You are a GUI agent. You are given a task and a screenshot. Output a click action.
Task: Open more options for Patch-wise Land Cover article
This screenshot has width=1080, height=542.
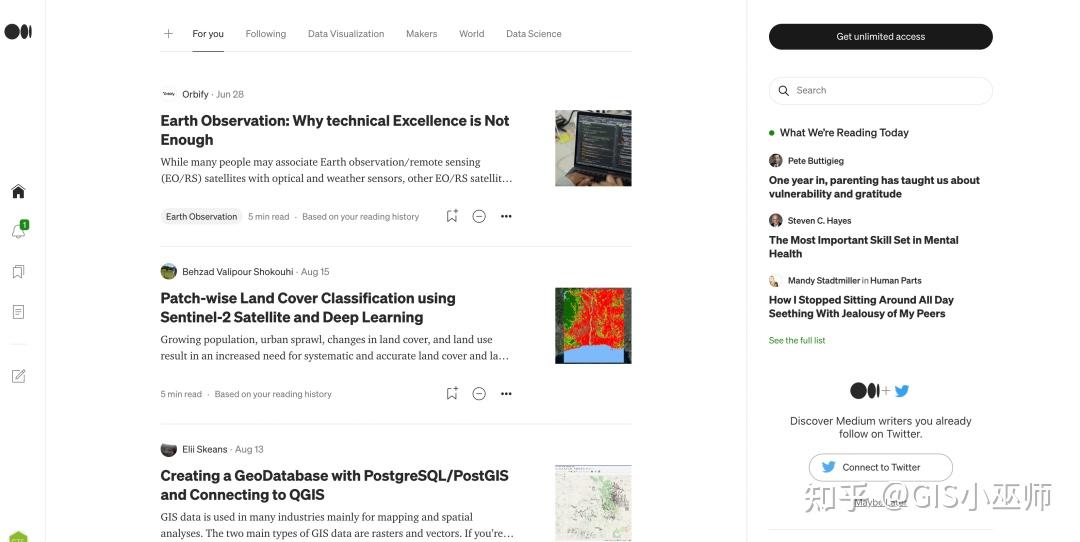coord(506,394)
